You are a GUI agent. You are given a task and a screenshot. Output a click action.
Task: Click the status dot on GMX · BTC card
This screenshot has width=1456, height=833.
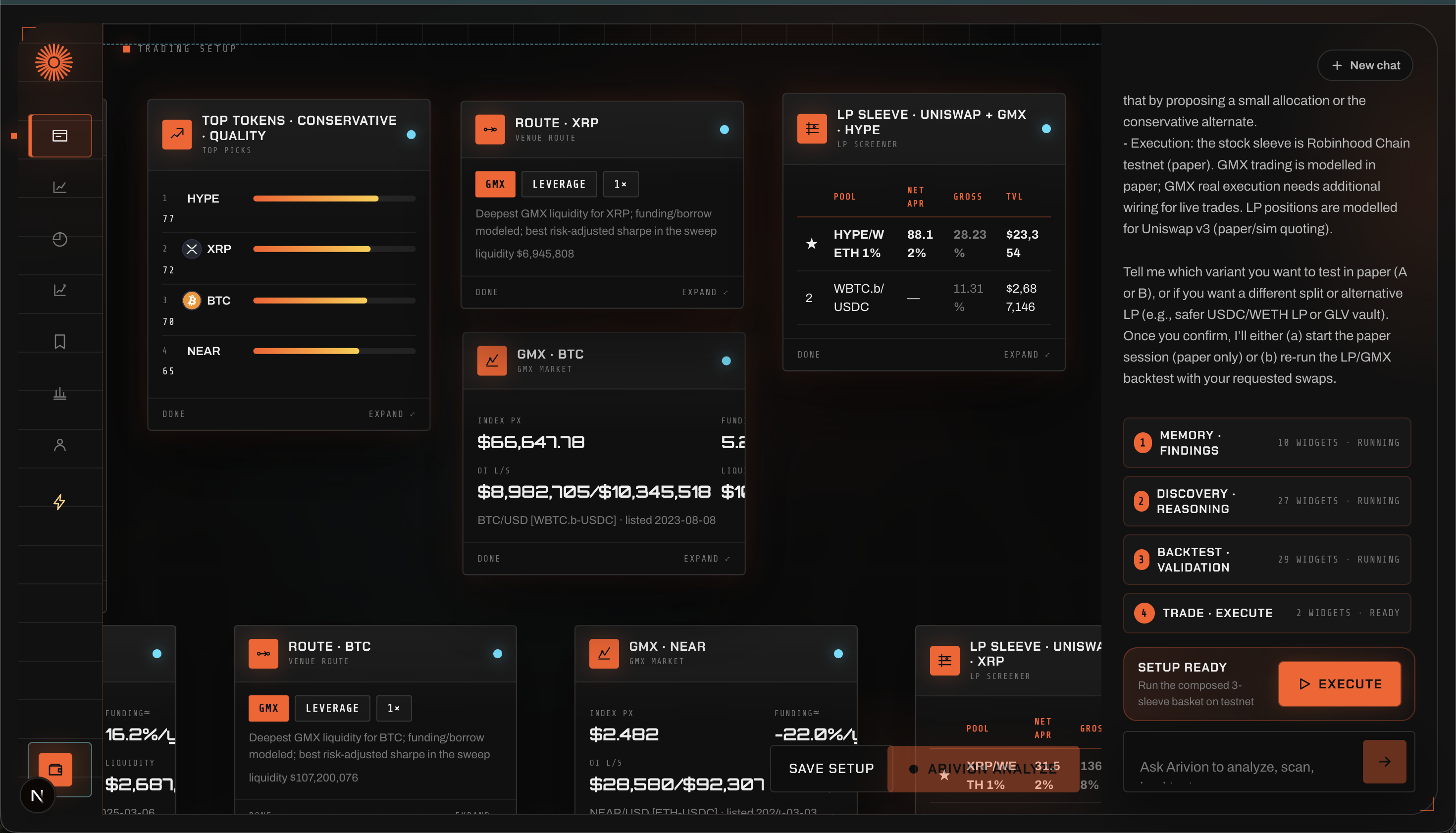(727, 361)
